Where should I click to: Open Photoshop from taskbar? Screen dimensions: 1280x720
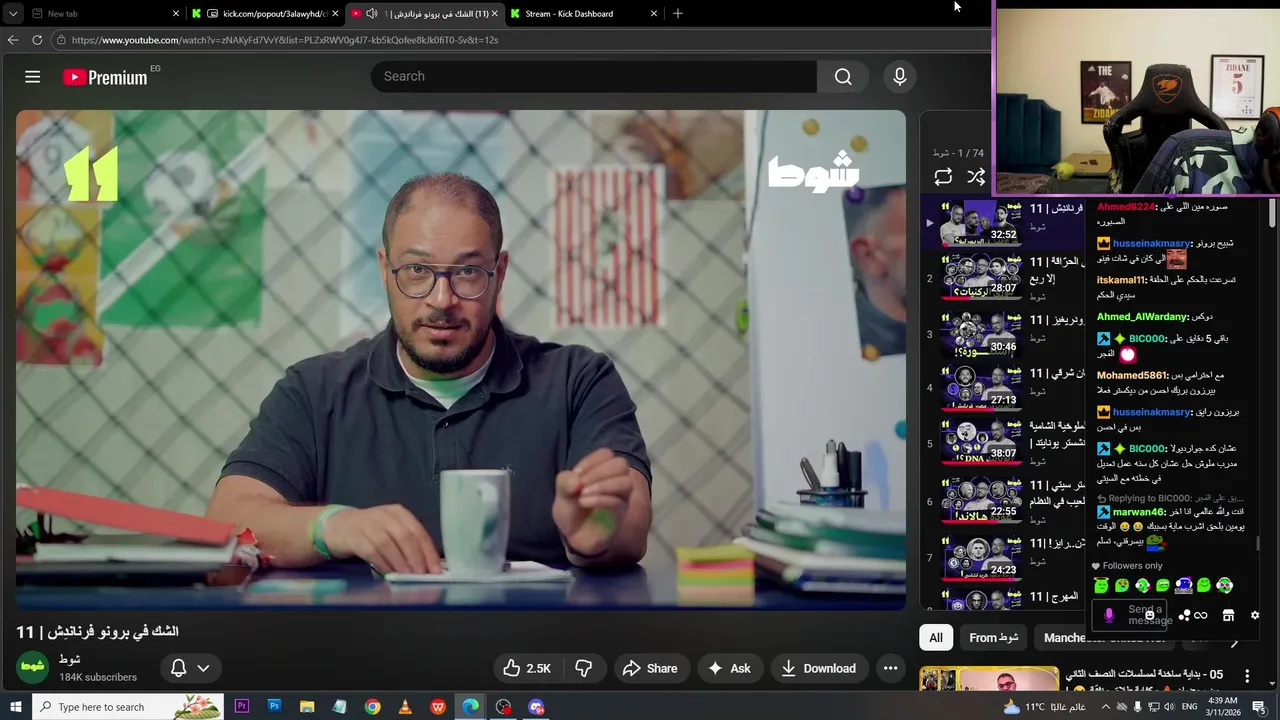pyautogui.click(x=274, y=707)
